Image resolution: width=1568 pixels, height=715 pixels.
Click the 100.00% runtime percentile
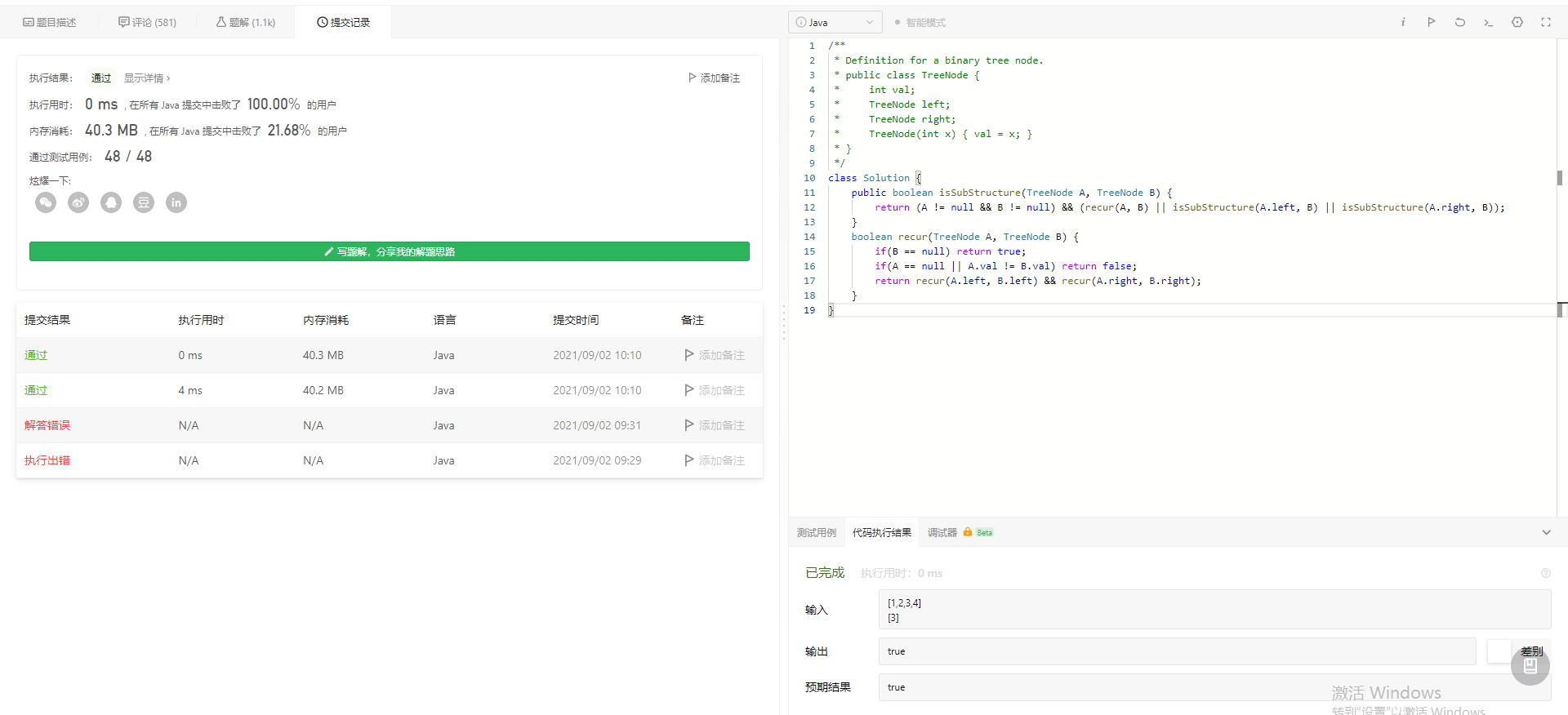[274, 104]
